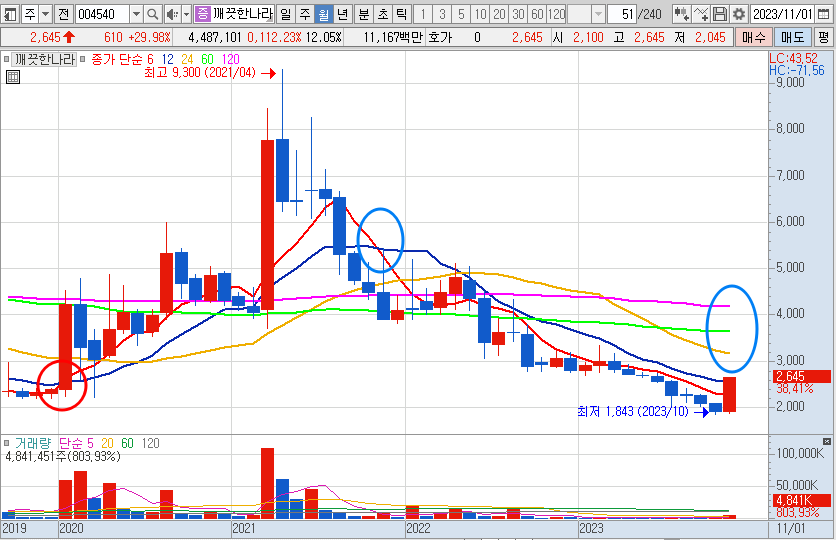Click the HC:-71.56 indicator text
836x540 pixels.
pyautogui.click(x=797, y=70)
